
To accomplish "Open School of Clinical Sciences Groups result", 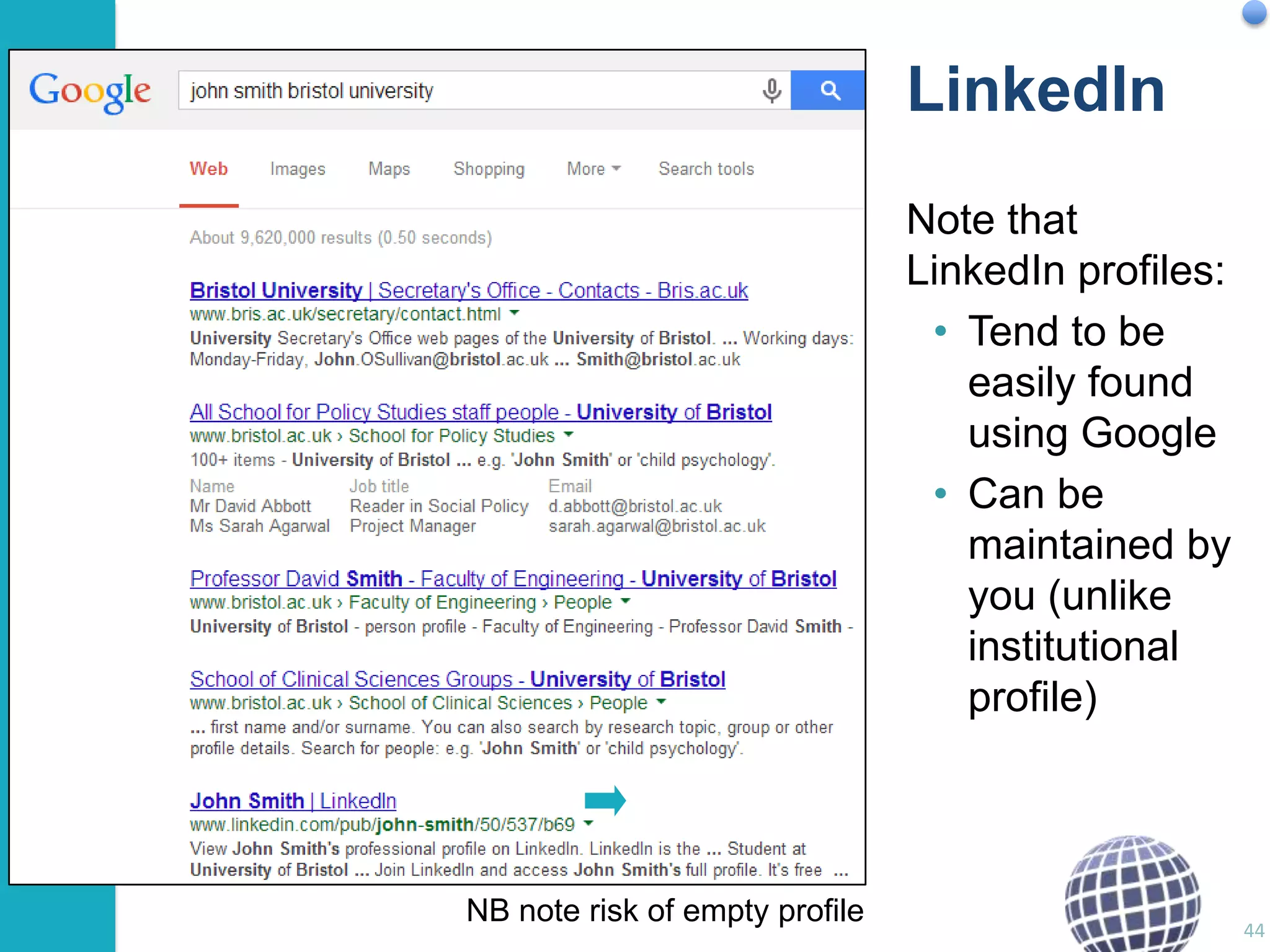I will coord(458,679).
